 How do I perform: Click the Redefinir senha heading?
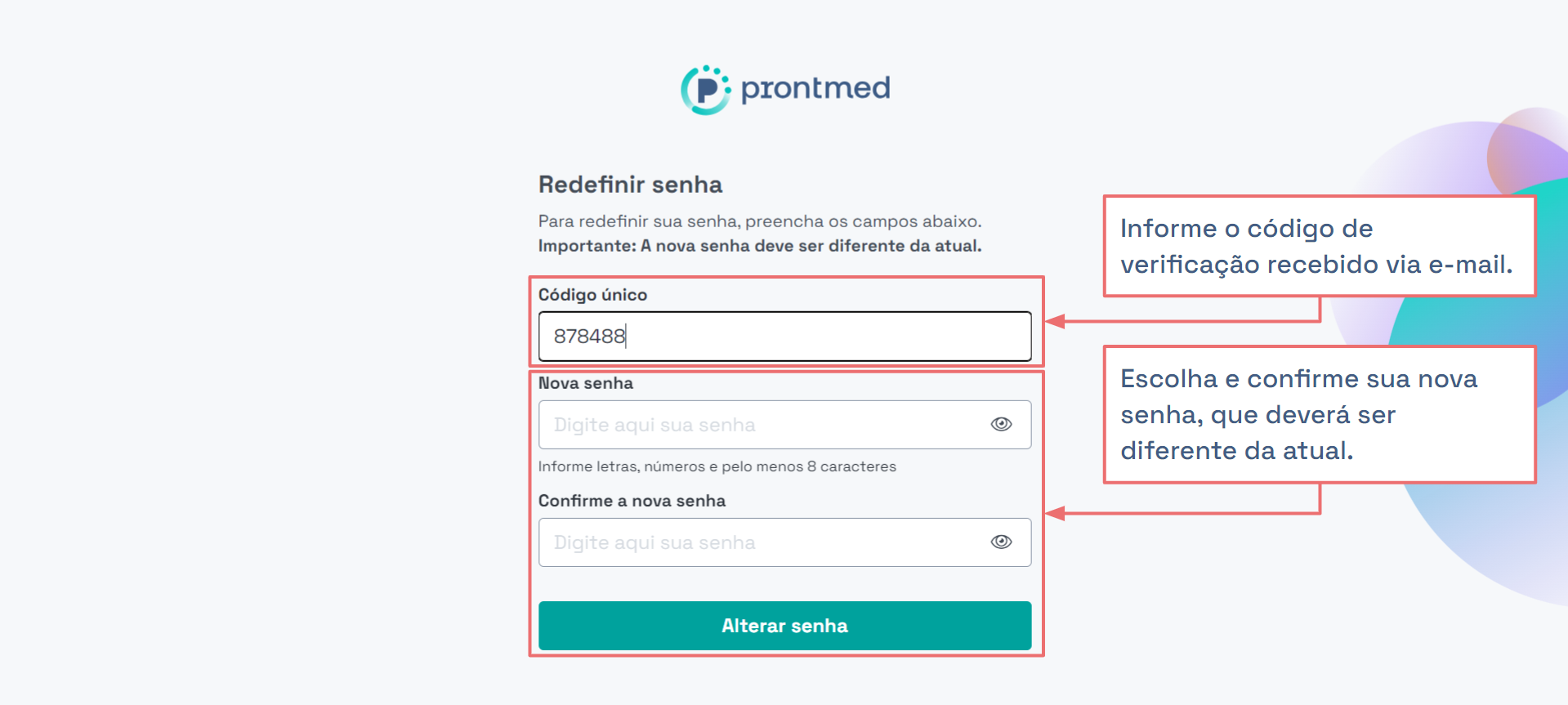(x=630, y=185)
